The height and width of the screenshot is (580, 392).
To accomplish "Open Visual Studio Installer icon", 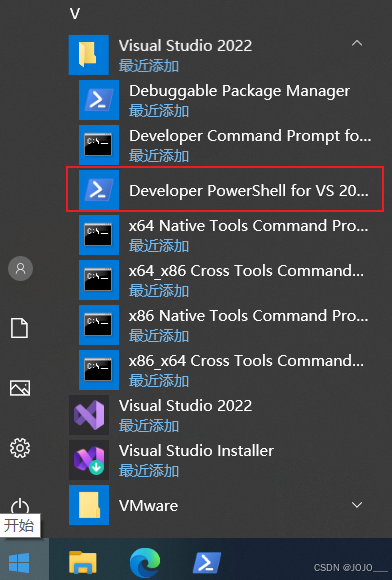I will 89,460.
